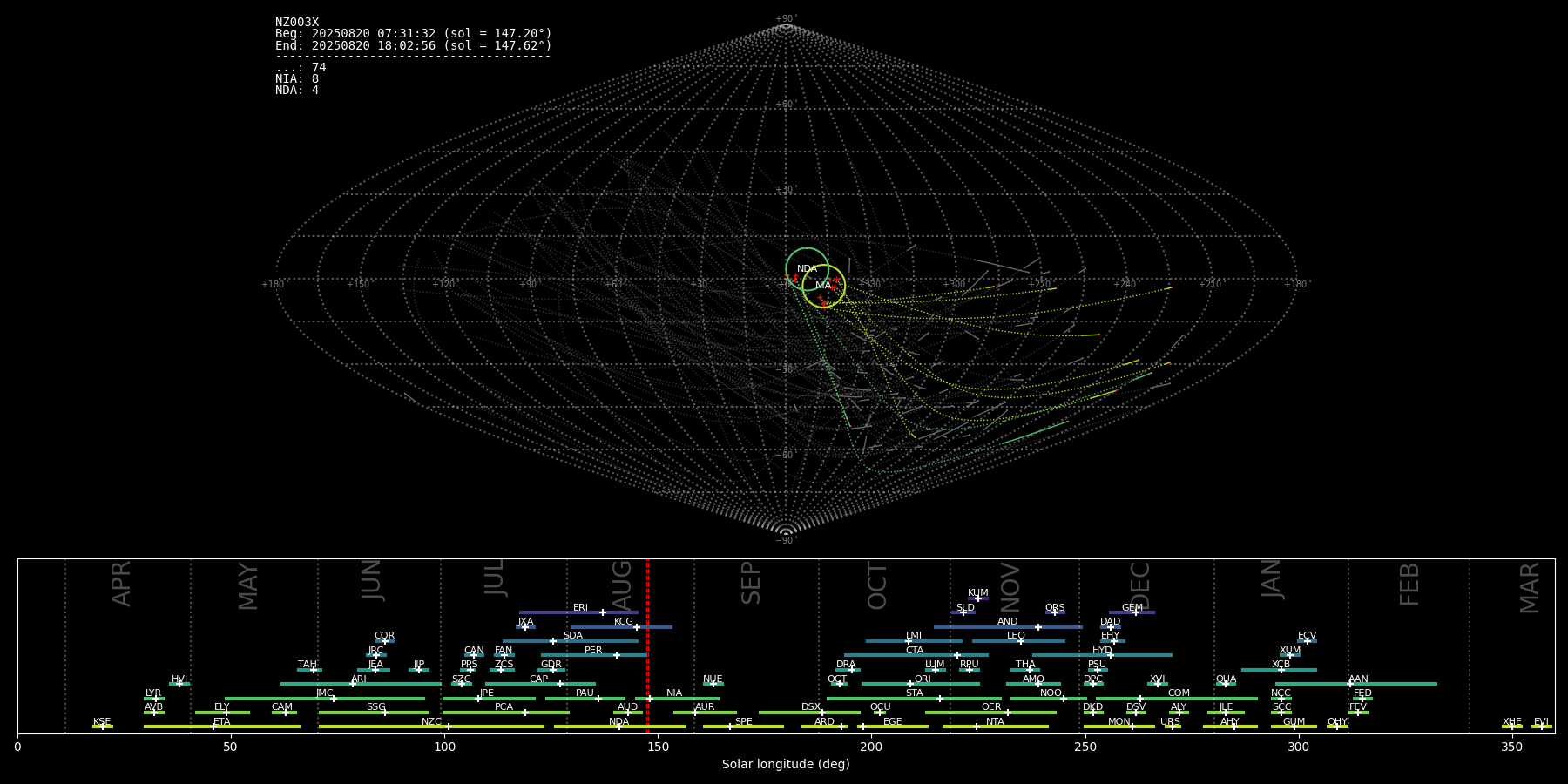
Task: Click the +270 longitude label on sky map
Action: [1039, 285]
